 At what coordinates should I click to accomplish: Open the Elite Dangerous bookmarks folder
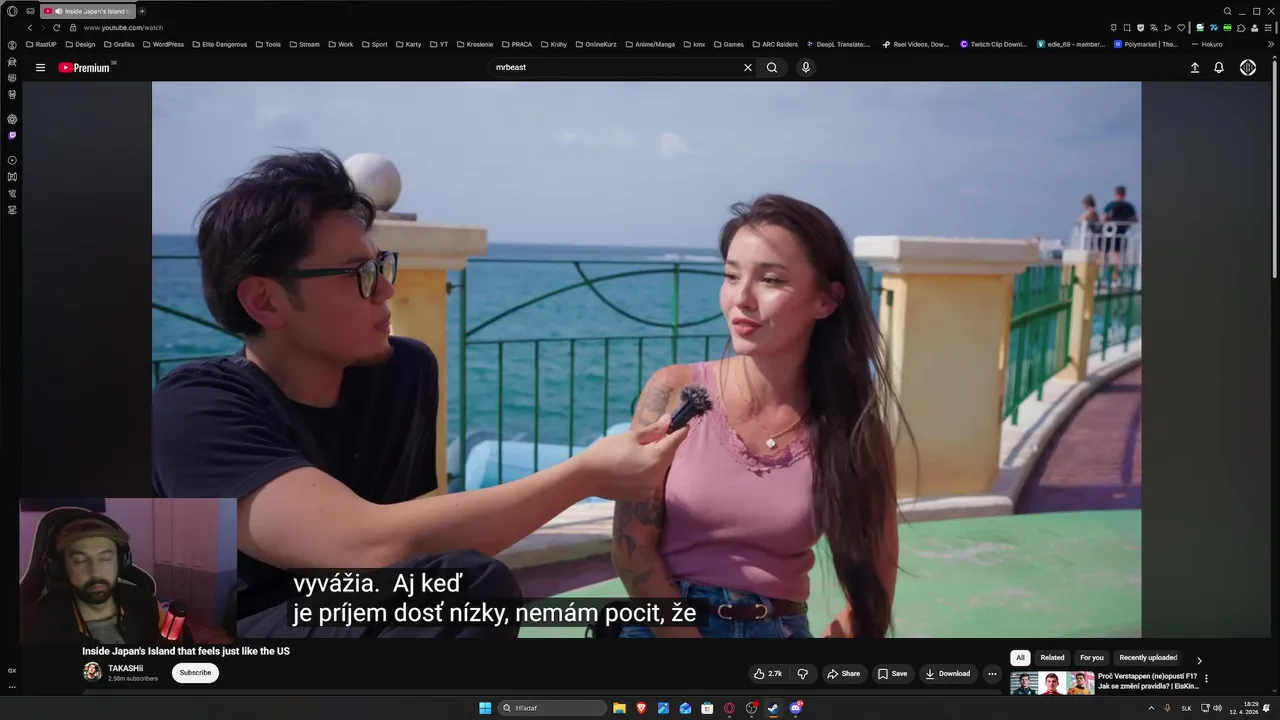220,44
